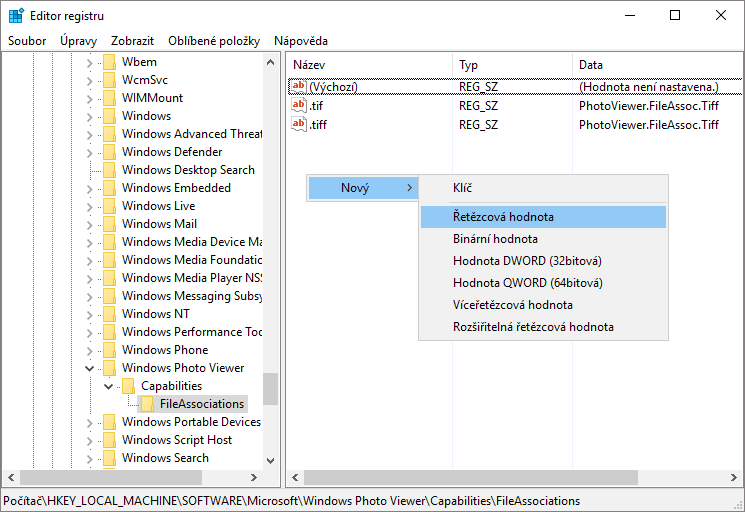Select the Windows Search tree item

point(165,458)
